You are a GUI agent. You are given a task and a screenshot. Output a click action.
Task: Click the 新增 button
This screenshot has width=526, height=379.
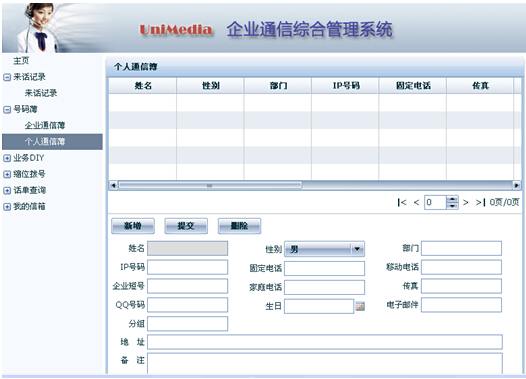(x=133, y=226)
